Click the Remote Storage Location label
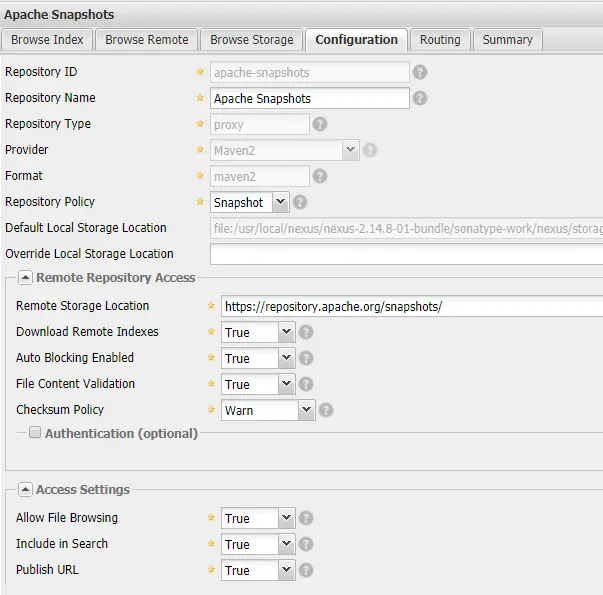This screenshot has width=603, height=595. [x=82, y=306]
